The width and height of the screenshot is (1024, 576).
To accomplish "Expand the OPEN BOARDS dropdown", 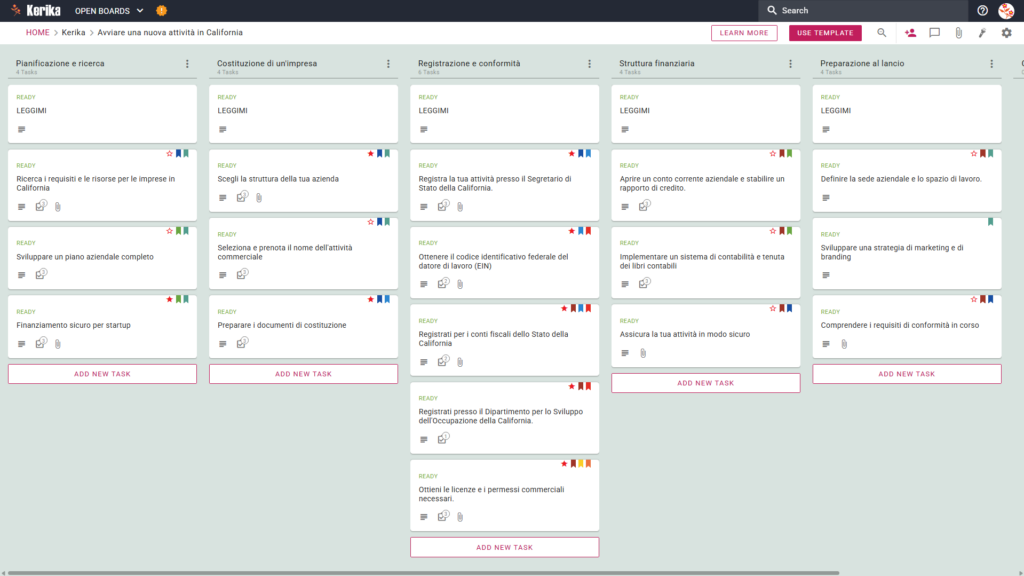I will (x=109, y=10).
